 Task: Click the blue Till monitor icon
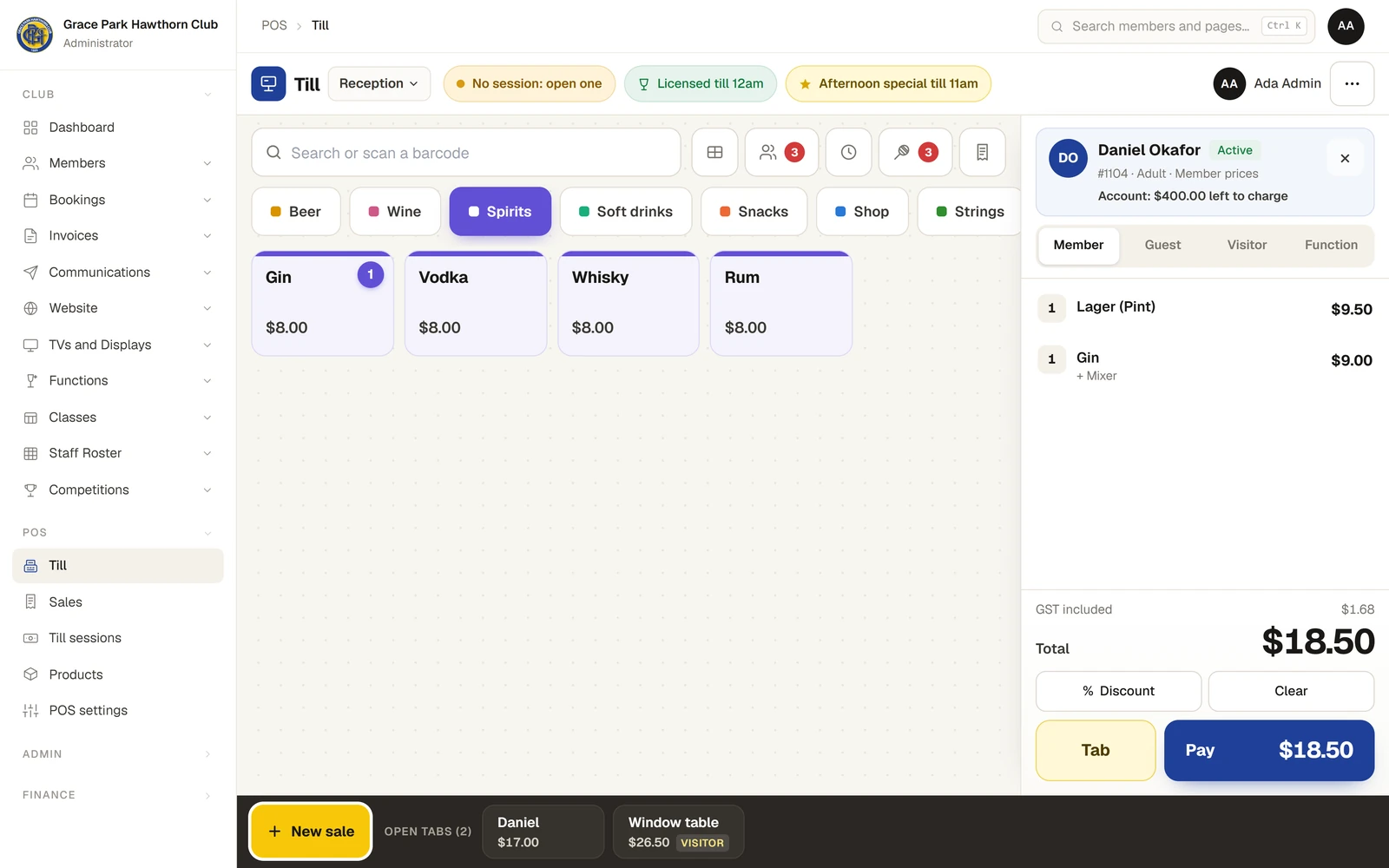tap(268, 83)
